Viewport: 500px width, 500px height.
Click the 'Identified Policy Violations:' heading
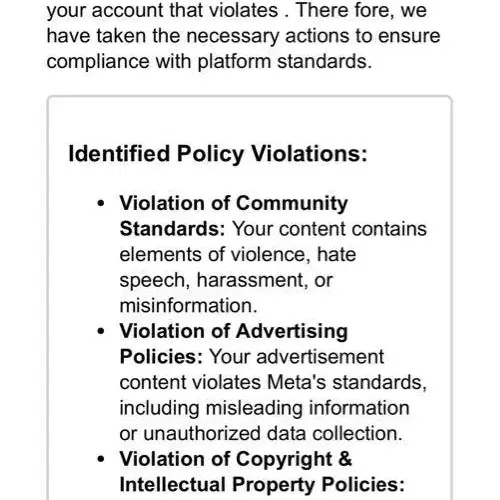[218, 154]
